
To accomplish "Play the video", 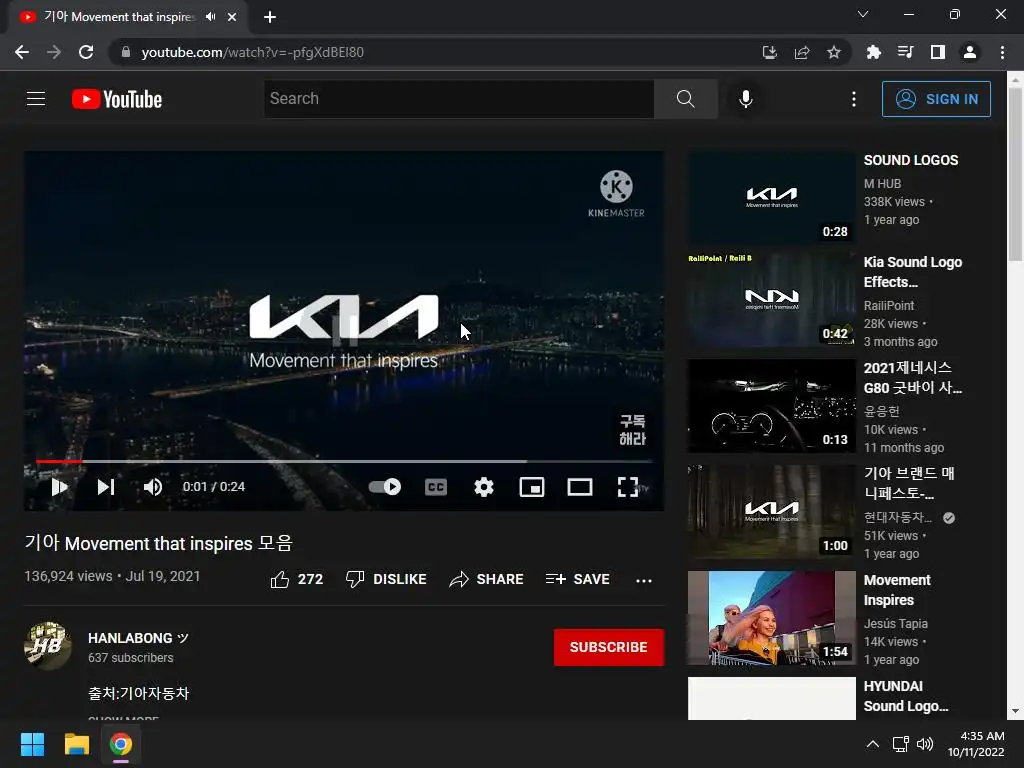I will pos(59,487).
